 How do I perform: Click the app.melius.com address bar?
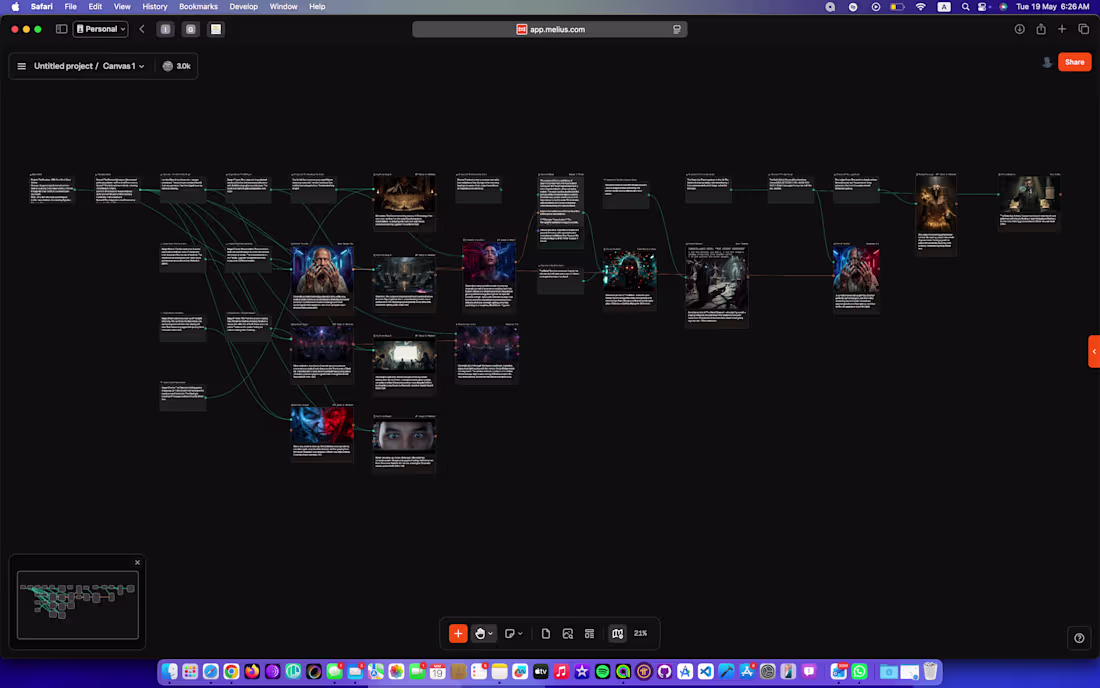click(550, 29)
